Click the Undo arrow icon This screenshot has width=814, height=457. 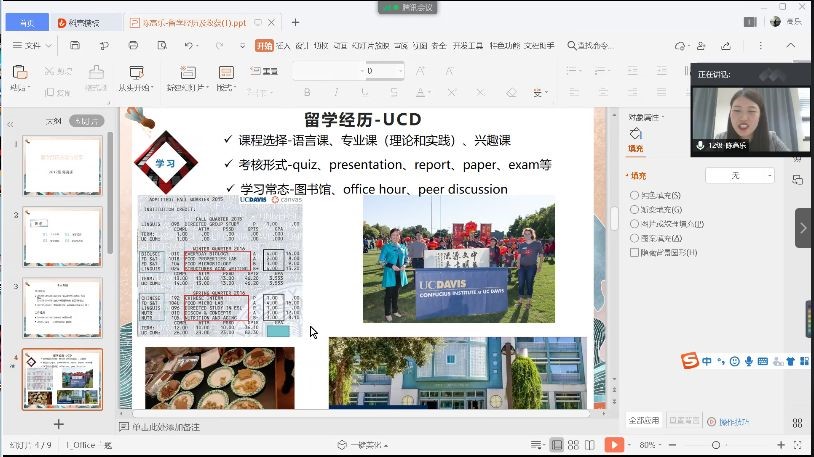[x=191, y=45]
